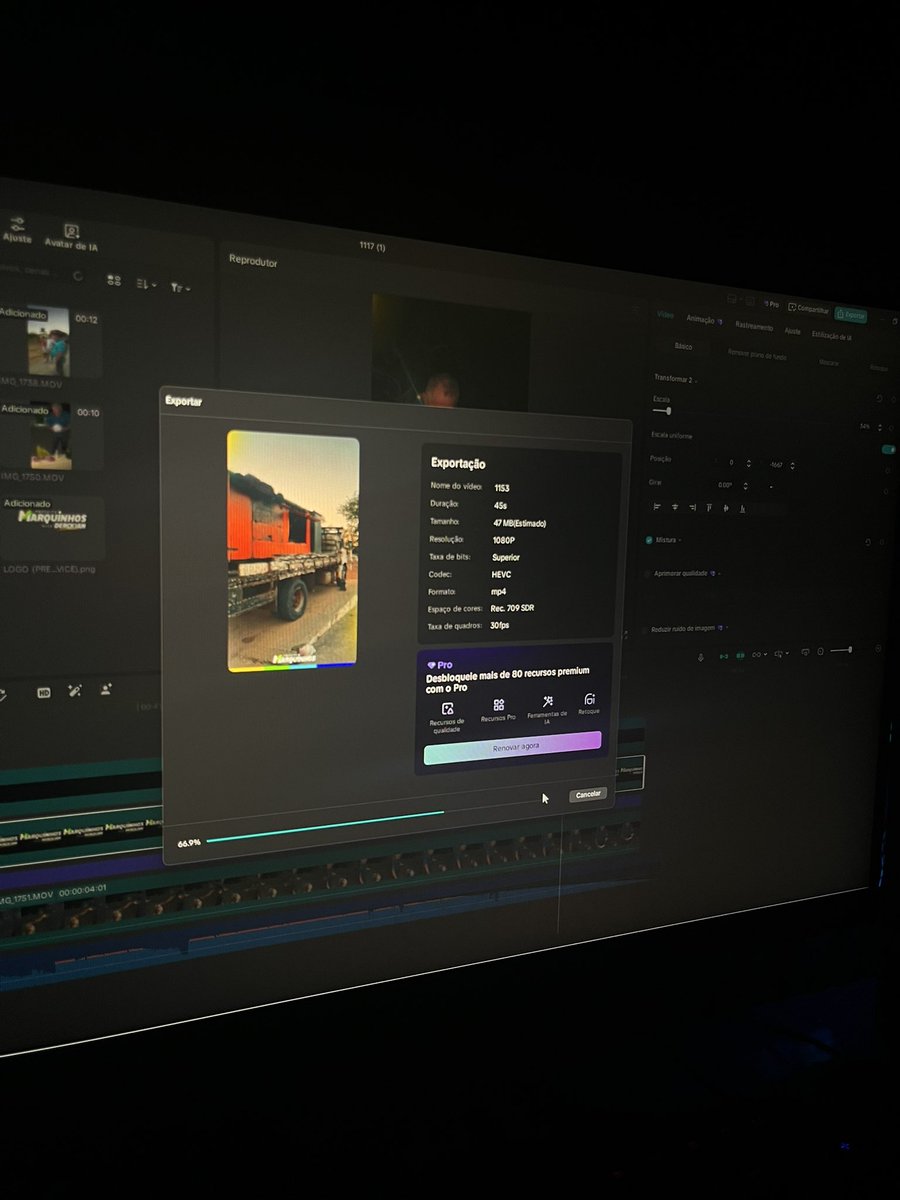Image resolution: width=900 pixels, height=1200 pixels.
Task: Click the Compartilhar button
Action: (809, 309)
